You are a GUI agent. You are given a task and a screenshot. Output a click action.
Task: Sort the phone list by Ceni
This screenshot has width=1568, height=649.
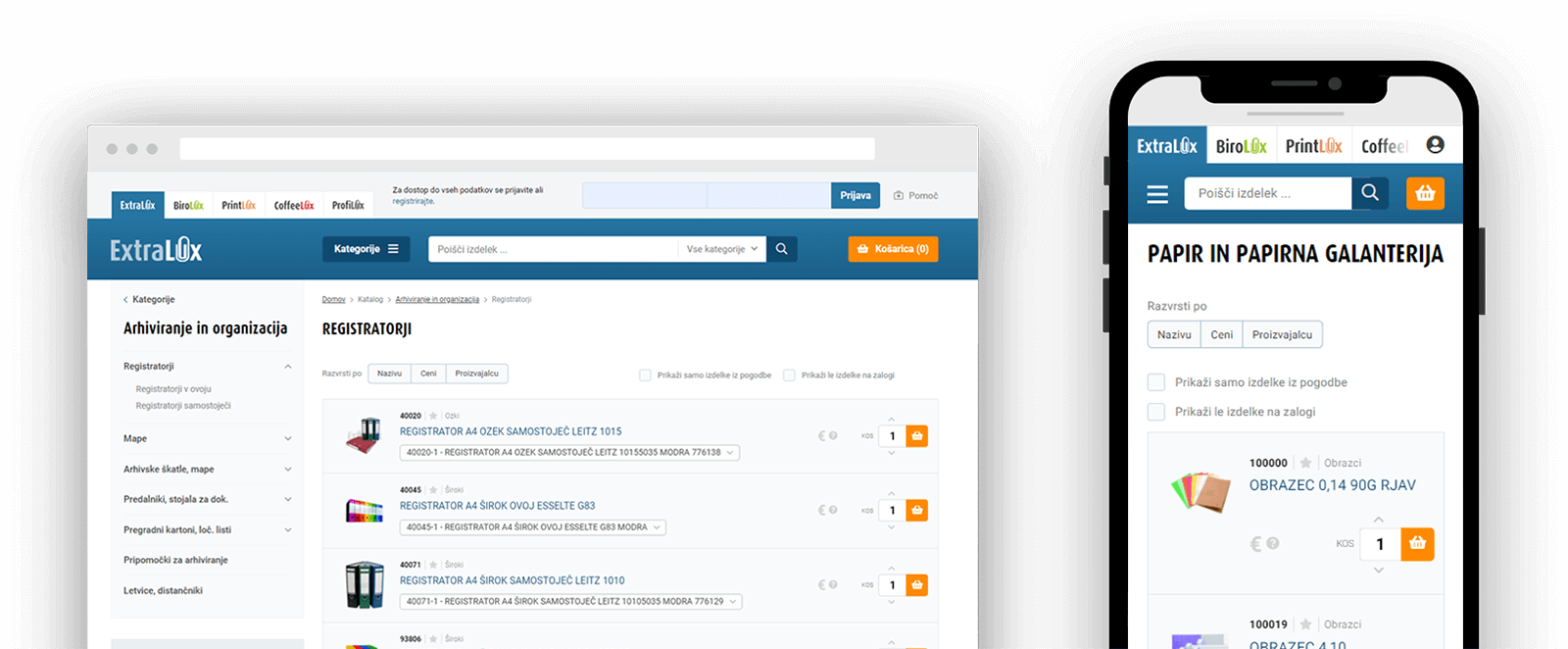tap(1222, 335)
